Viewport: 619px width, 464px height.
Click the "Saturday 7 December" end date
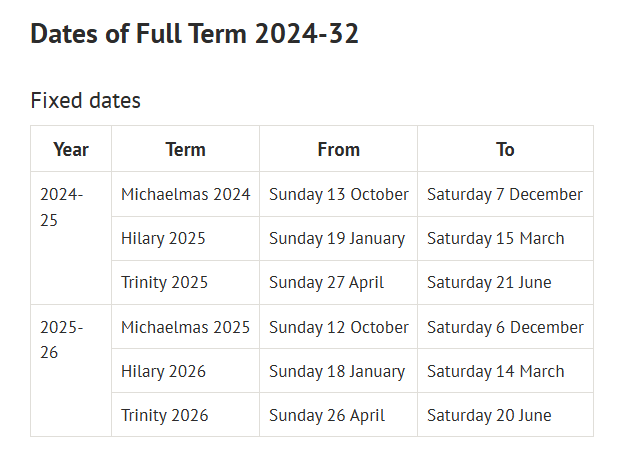click(504, 194)
